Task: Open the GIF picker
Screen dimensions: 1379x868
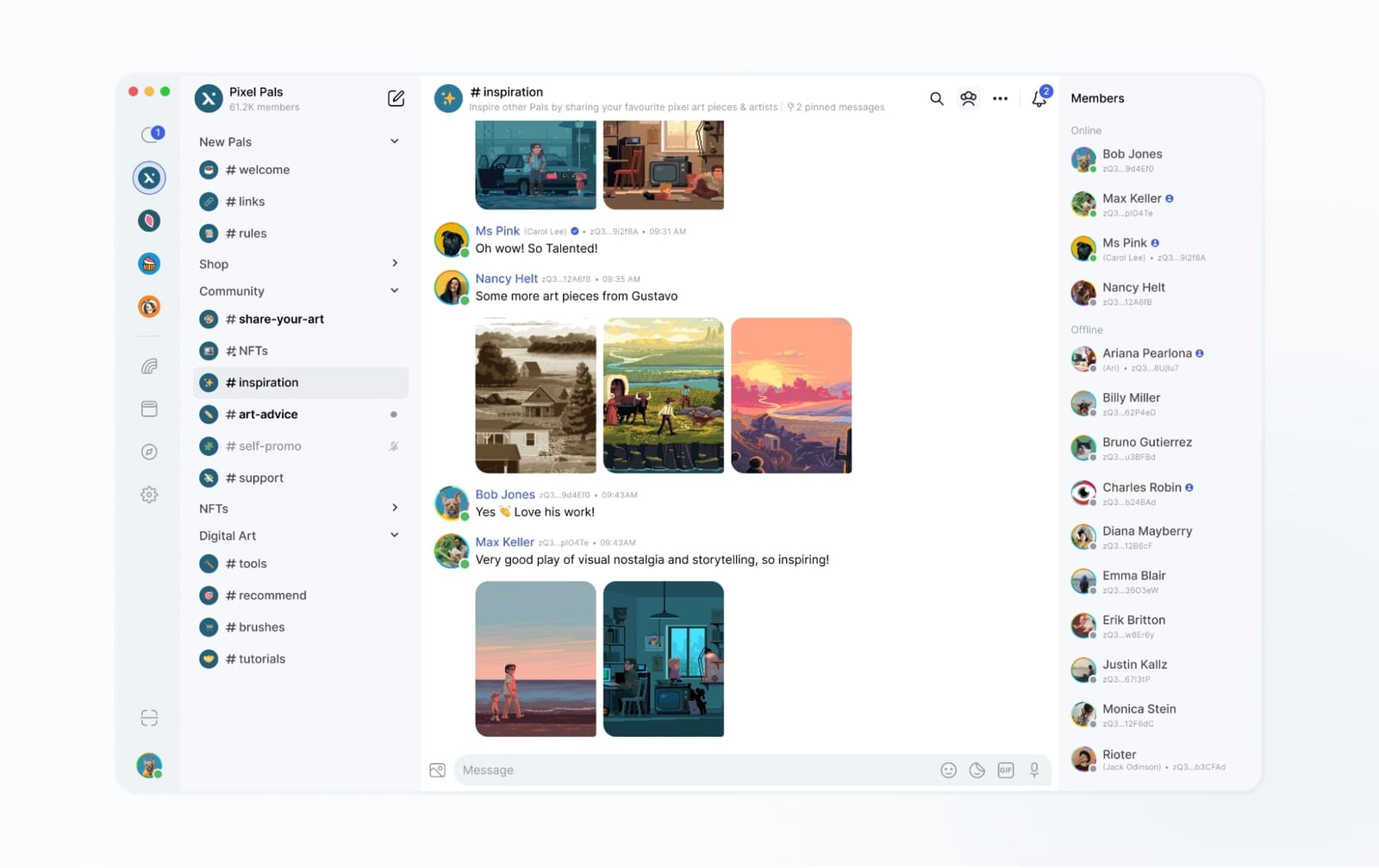Action: coord(1006,770)
